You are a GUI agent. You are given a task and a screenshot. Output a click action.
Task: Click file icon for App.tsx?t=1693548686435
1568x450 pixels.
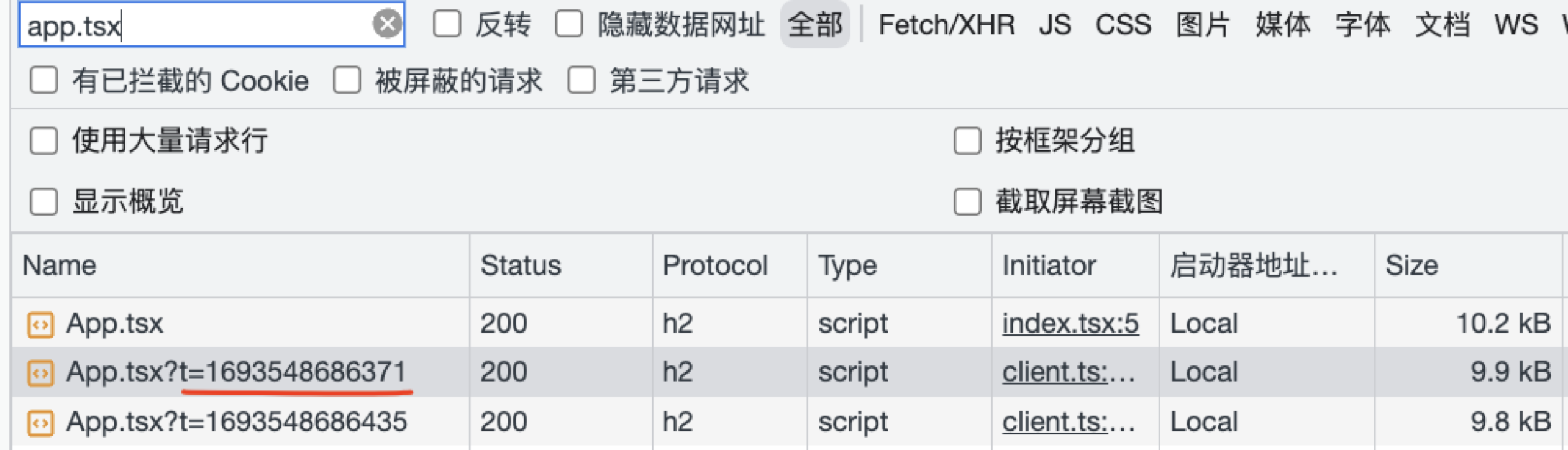coord(40,423)
